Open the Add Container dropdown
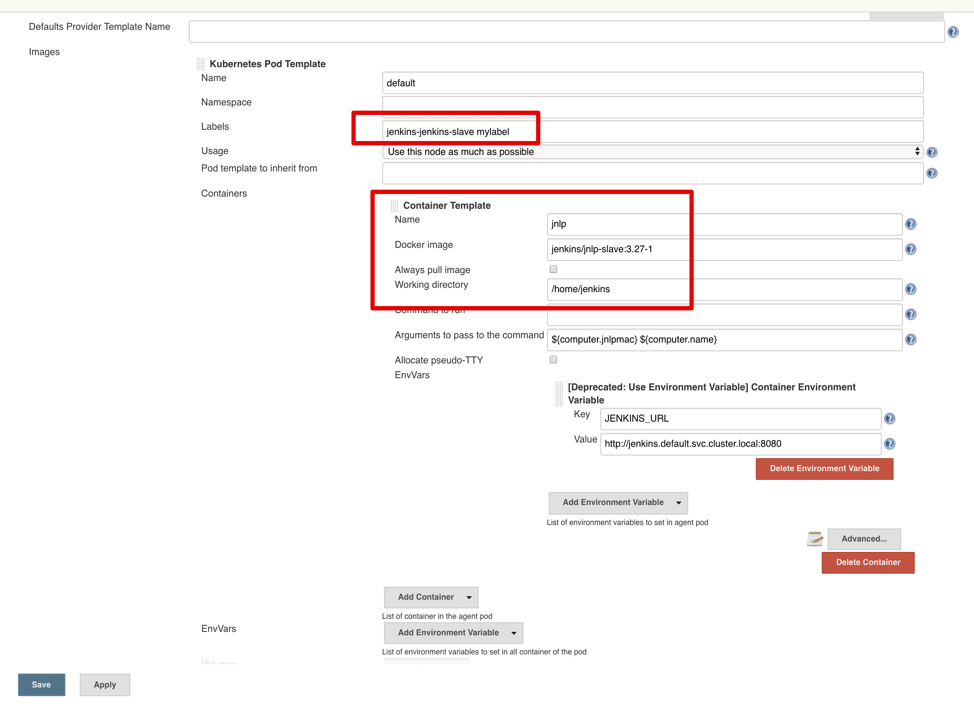 pos(431,597)
